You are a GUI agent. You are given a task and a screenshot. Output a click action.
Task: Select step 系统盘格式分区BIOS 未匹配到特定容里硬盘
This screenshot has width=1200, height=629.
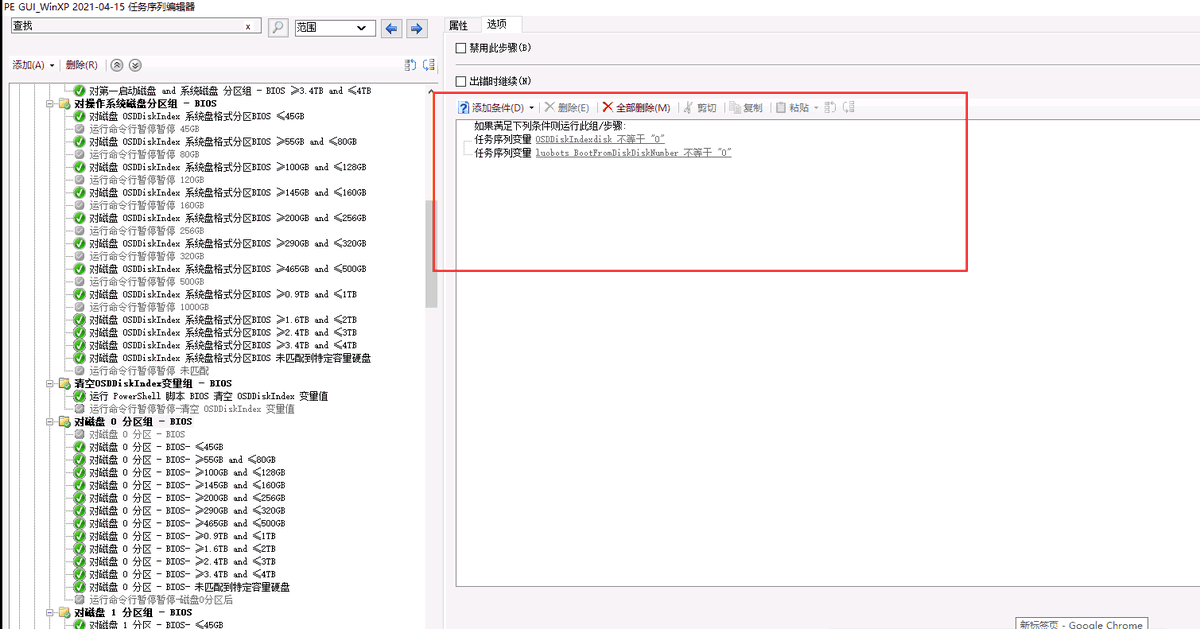click(x=230, y=358)
